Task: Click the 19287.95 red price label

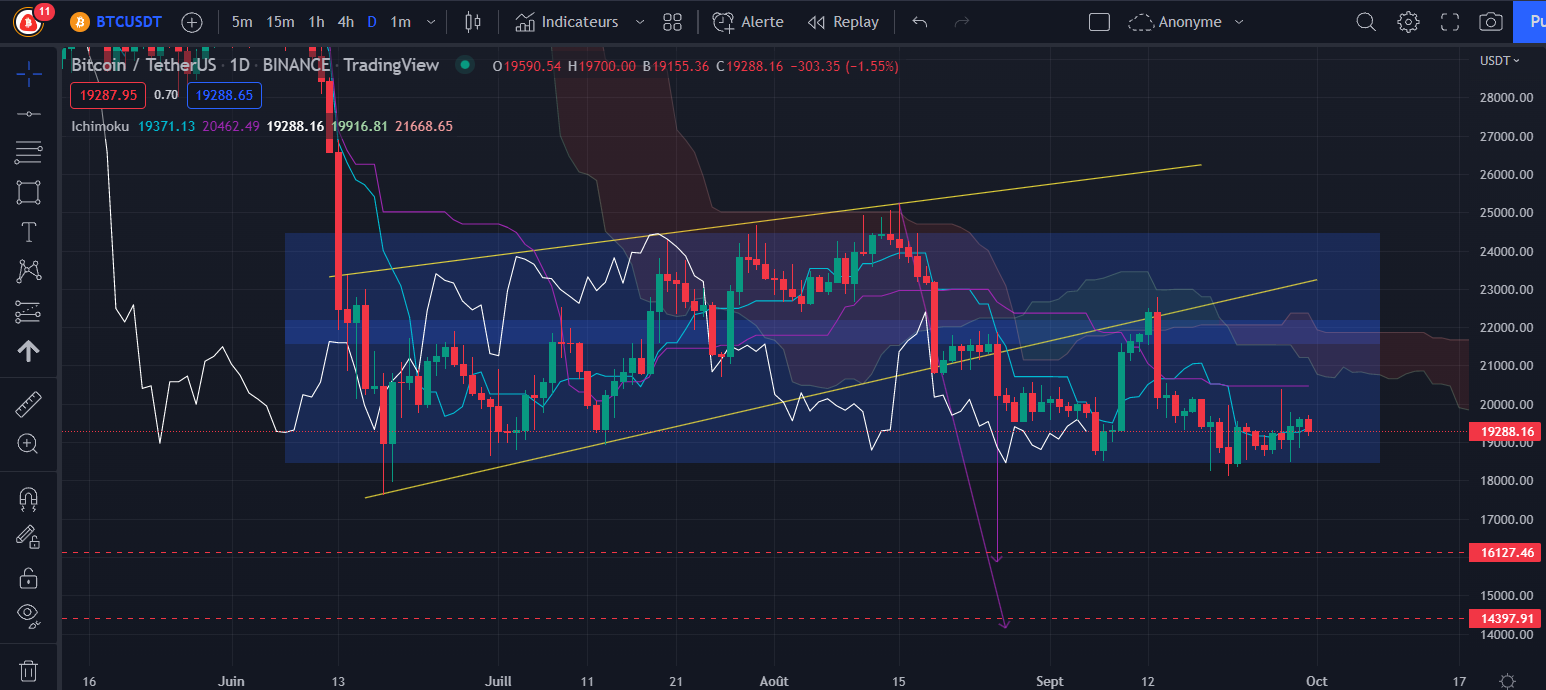Action: [107, 95]
